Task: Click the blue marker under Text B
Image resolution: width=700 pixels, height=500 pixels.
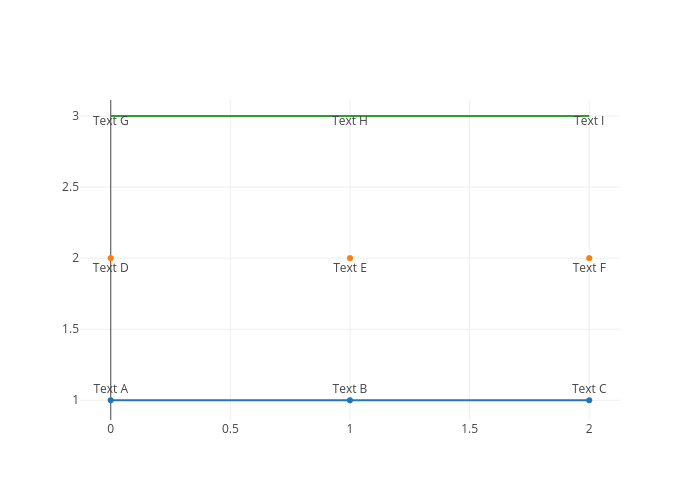Action: 350,400
